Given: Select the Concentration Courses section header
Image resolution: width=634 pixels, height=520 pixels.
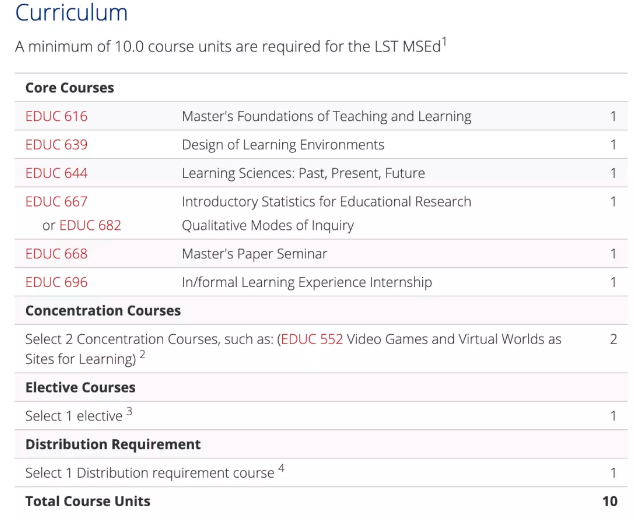Looking at the screenshot, I should [x=103, y=311].
